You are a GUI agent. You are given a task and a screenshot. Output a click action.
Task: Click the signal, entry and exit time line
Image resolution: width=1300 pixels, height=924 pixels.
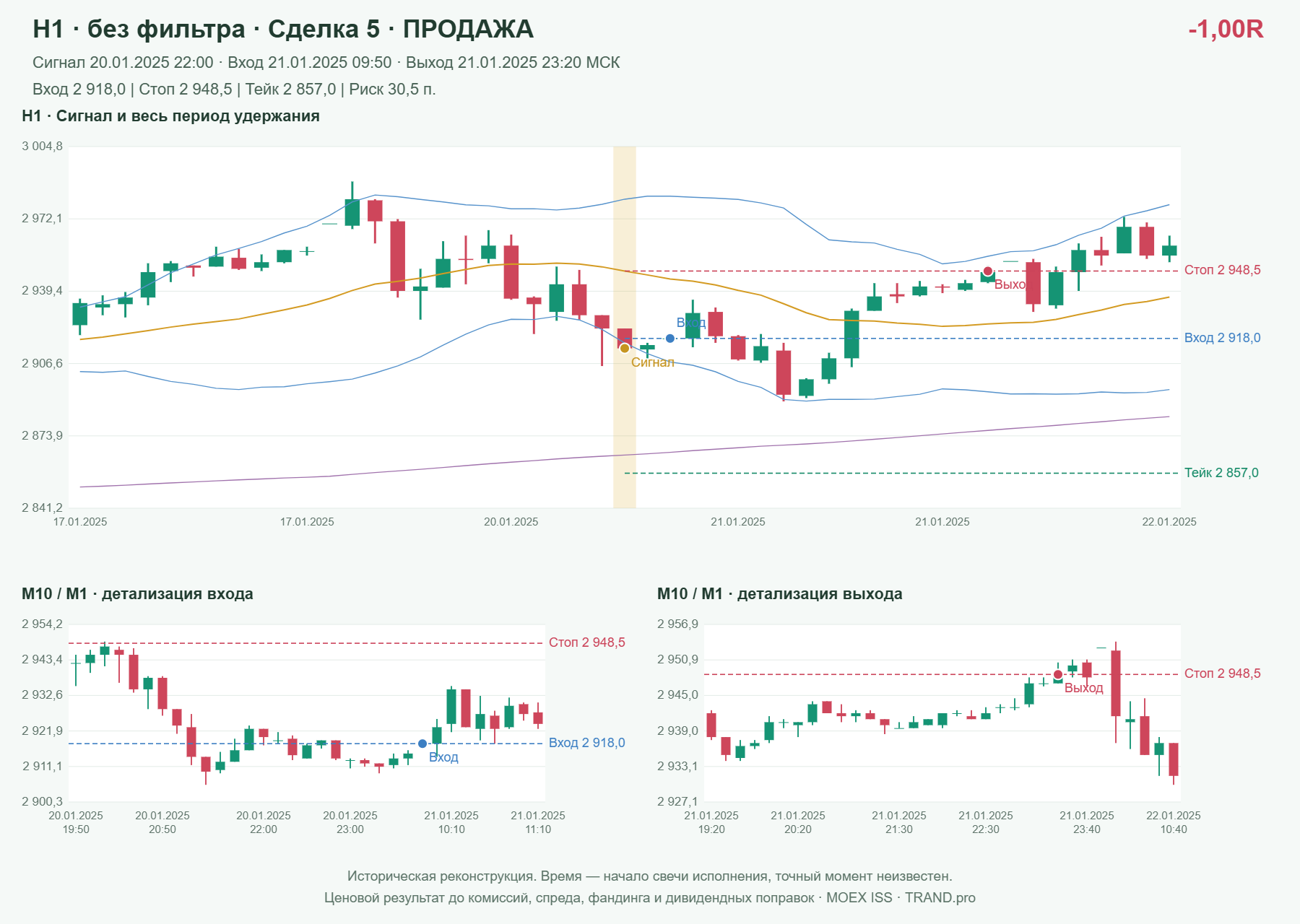326,63
